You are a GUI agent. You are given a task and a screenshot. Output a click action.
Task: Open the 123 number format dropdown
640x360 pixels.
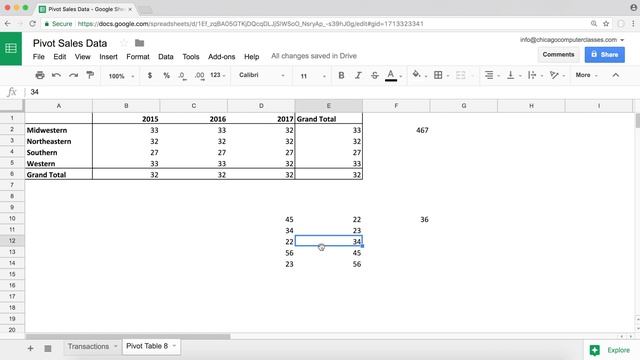(218, 75)
